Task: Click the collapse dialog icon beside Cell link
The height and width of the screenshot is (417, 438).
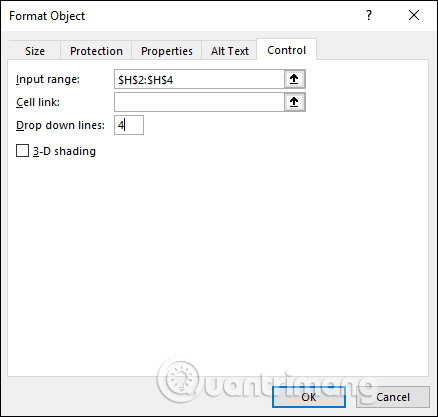Action: [294, 102]
